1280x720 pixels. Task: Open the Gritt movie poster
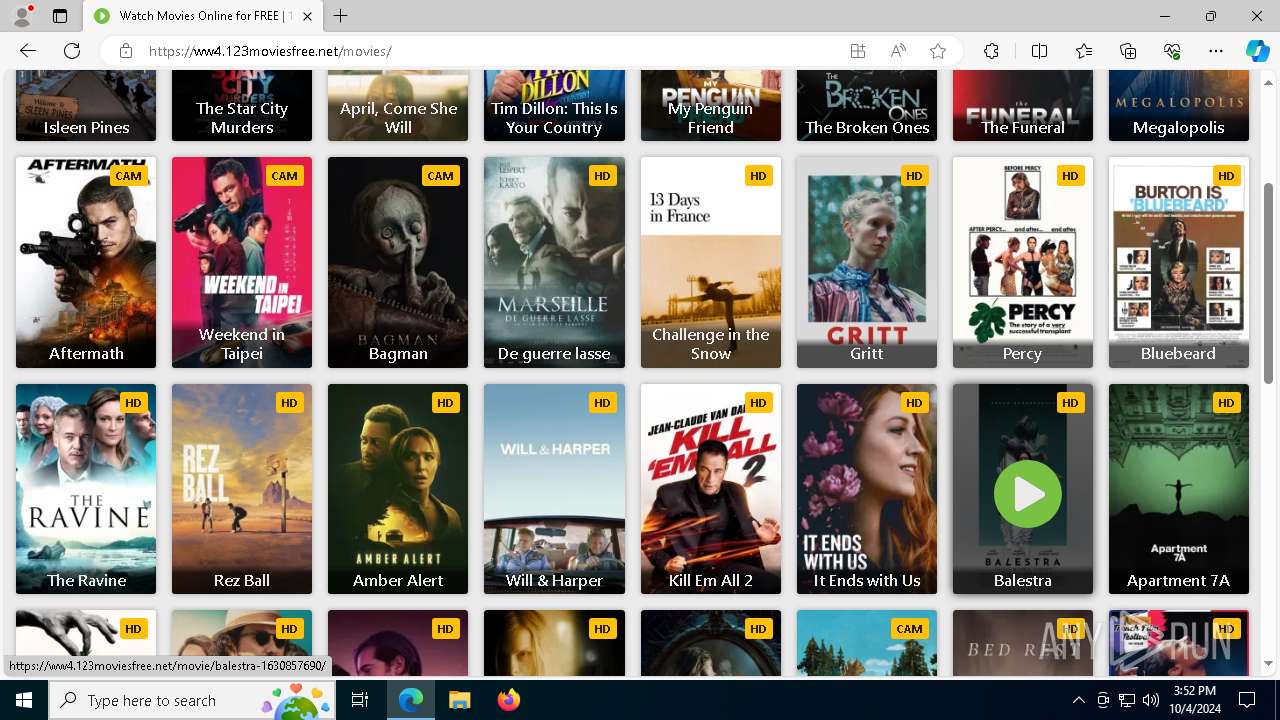pos(867,262)
